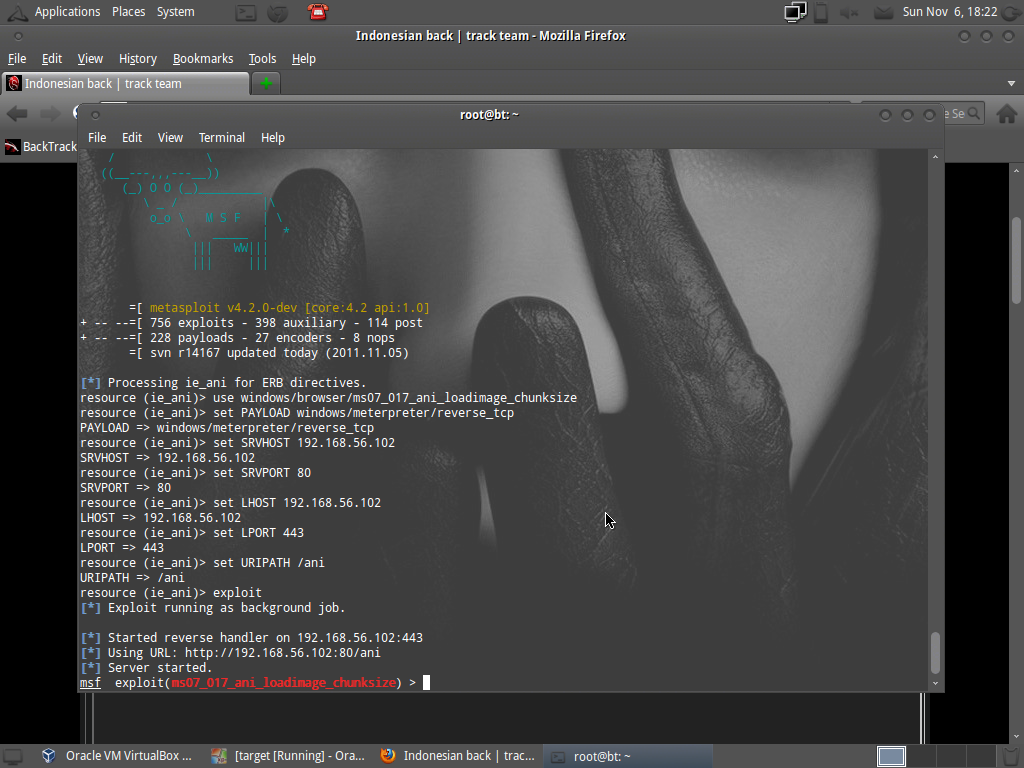The height and width of the screenshot is (768, 1024).
Task: Open the Places menu in top panel
Action: pos(129,12)
